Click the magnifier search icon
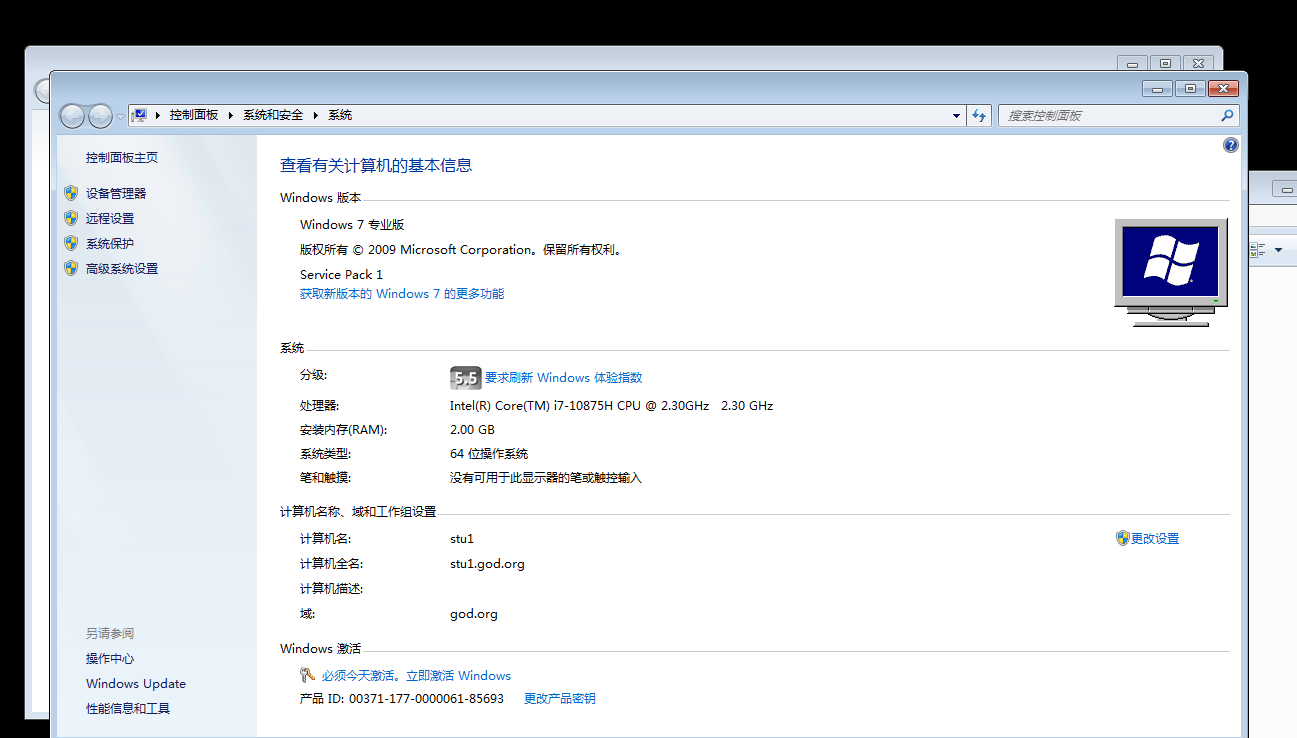Viewport: 1297px width, 738px height. pos(1228,116)
